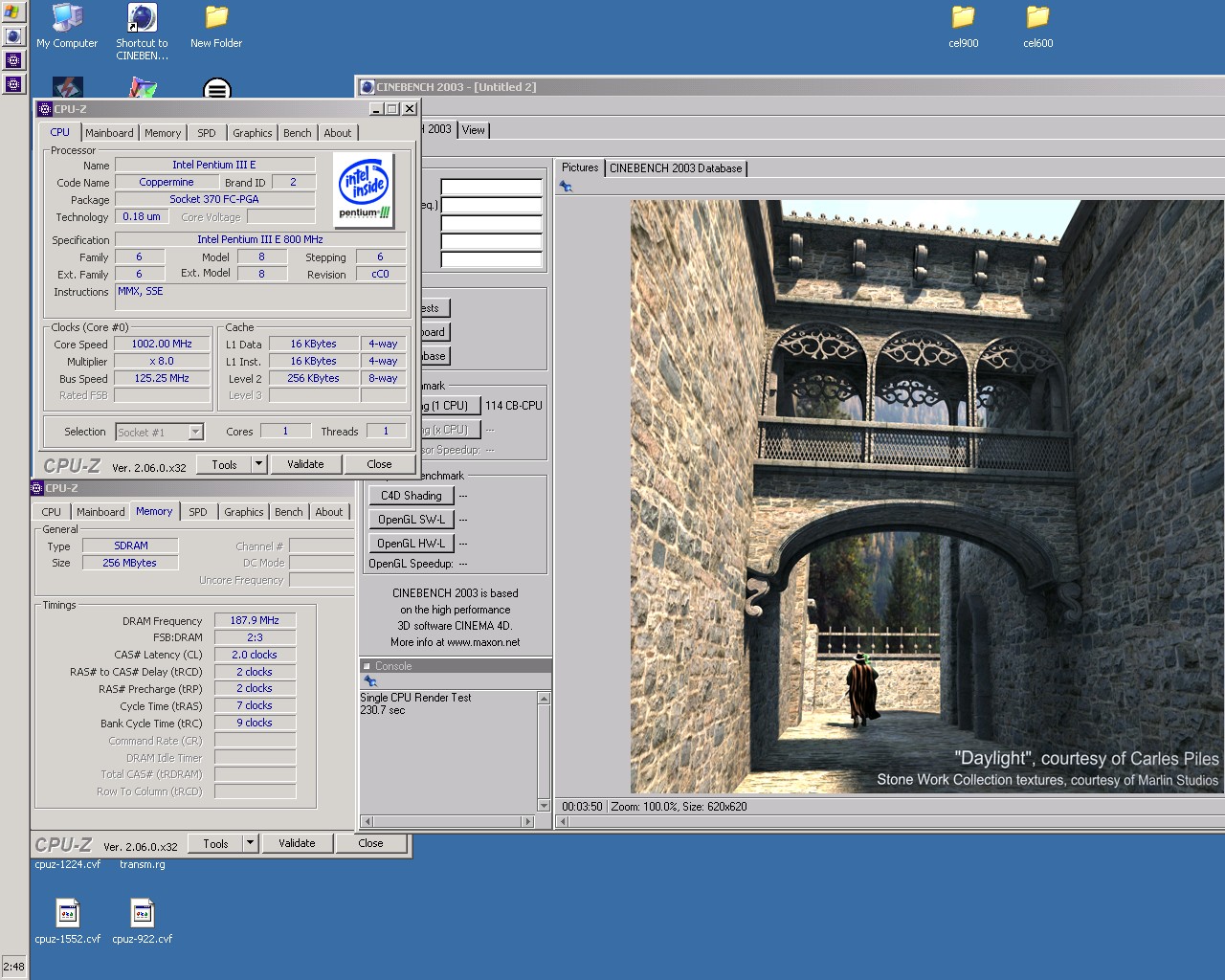This screenshot has height=980, width=1225.
Task: Click Validate in CPU-Z memory window
Action: [297, 843]
